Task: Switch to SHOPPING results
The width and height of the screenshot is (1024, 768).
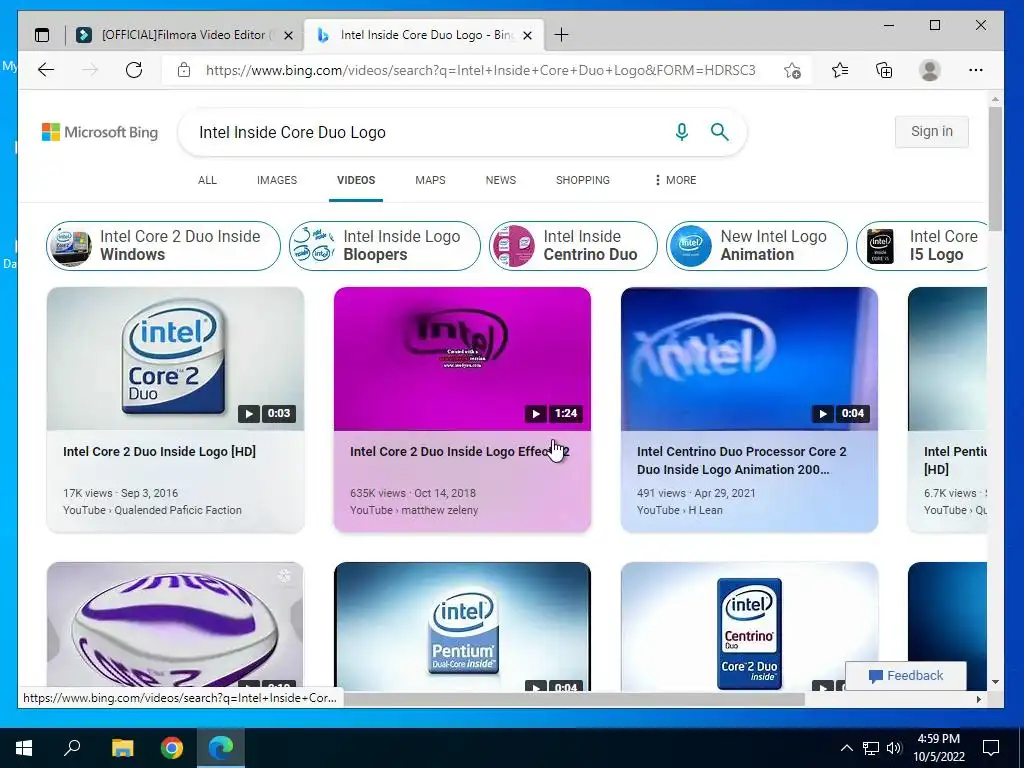Action: click(583, 180)
